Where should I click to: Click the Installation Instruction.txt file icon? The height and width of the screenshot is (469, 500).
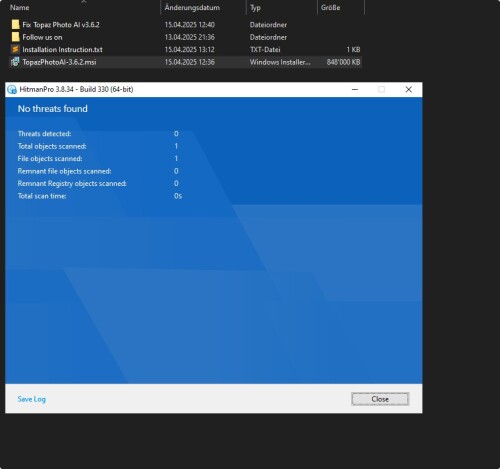(15, 49)
